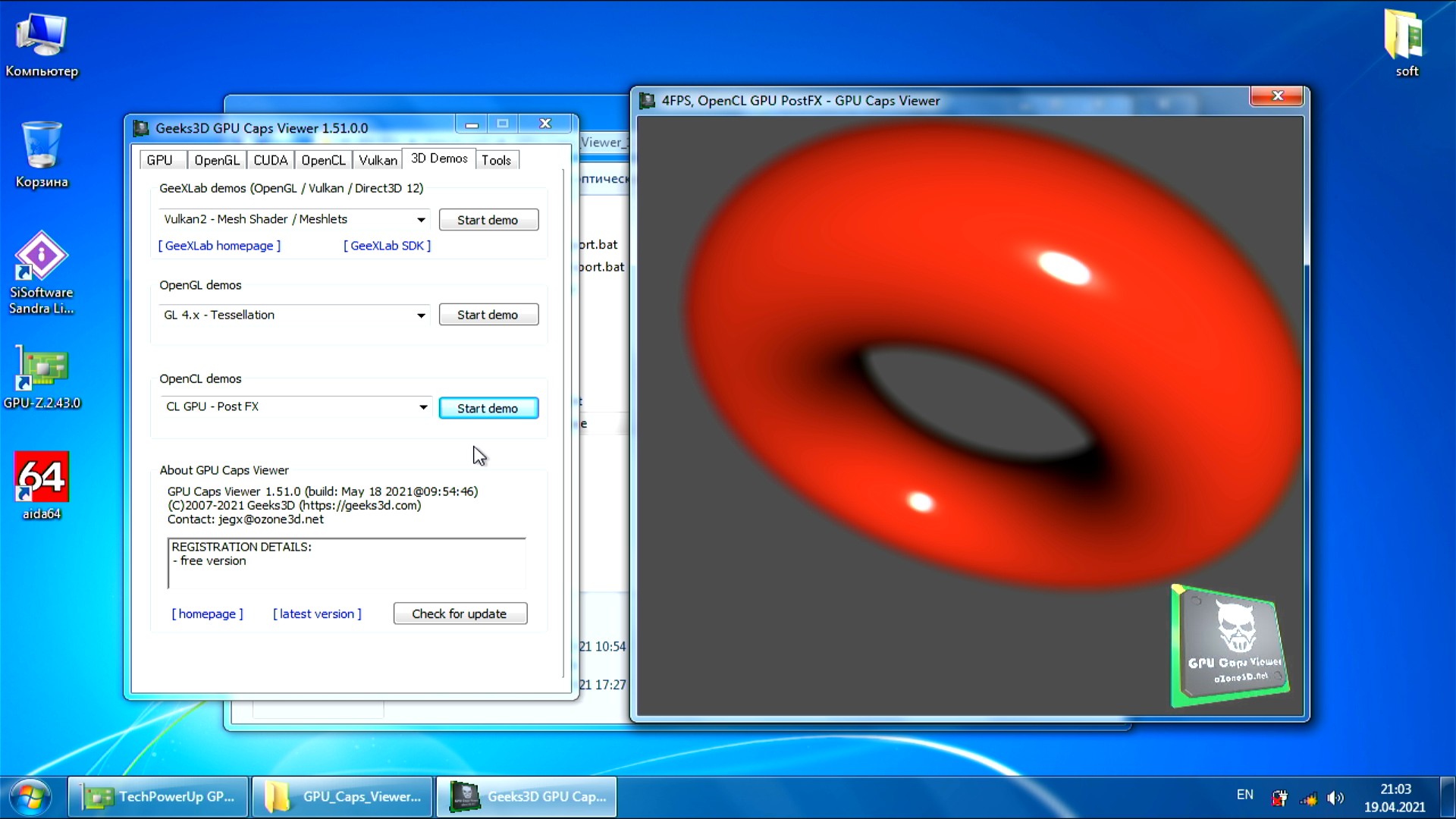Click the Check for update button
The height and width of the screenshot is (819, 1456).
[460, 613]
